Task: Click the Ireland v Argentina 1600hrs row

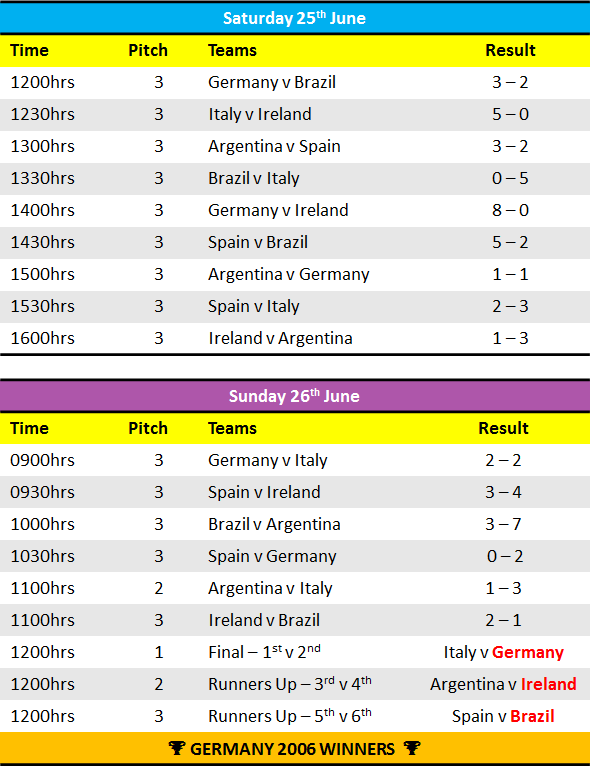Action: tap(295, 338)
